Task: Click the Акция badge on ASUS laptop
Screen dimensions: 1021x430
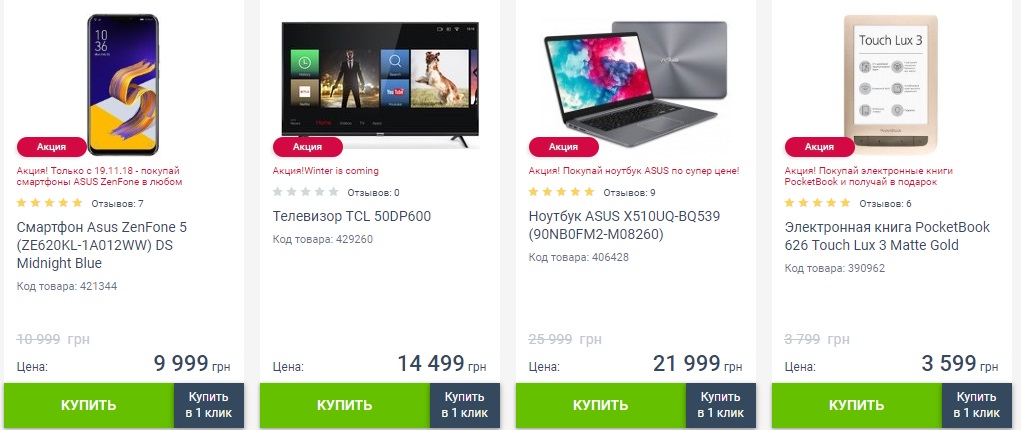Action: (563, 147)
